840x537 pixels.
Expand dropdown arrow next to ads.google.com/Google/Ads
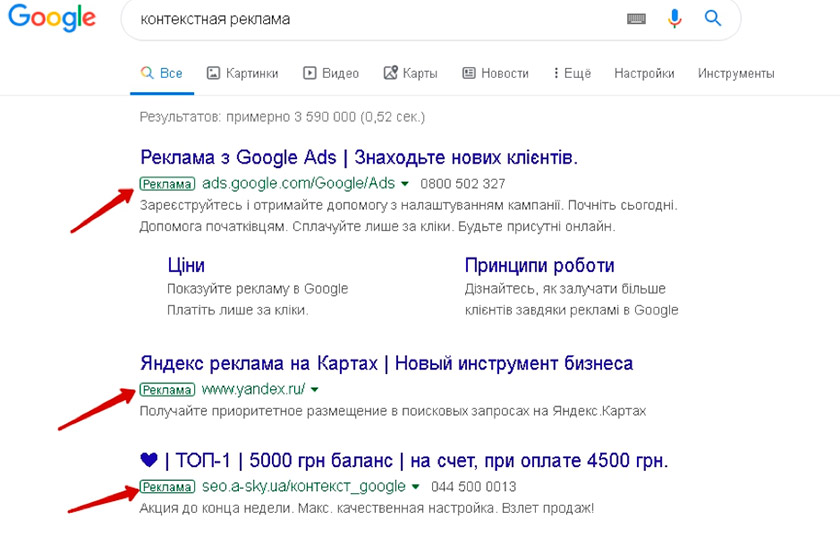(405, 184)
